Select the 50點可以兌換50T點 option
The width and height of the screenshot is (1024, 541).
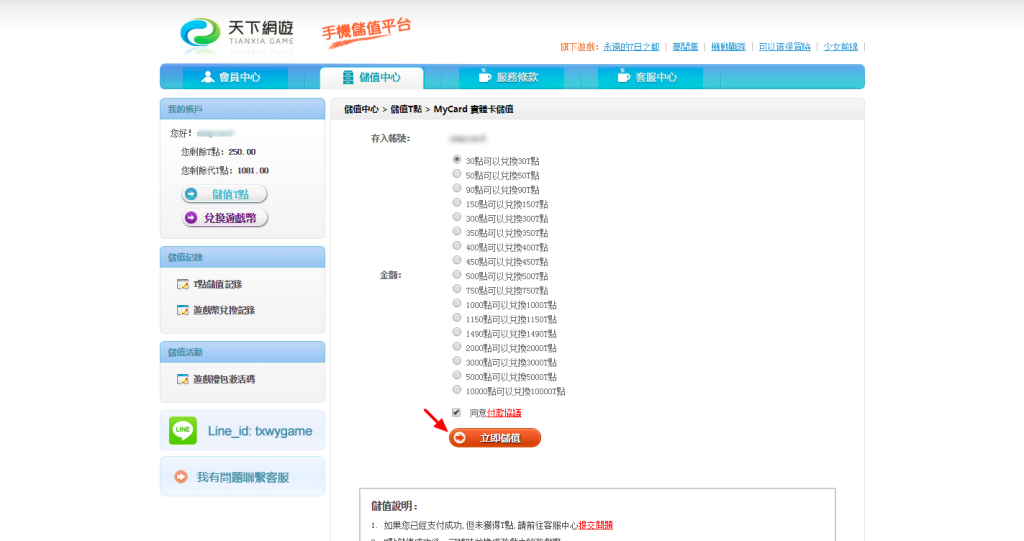click(x=457, y=174)
